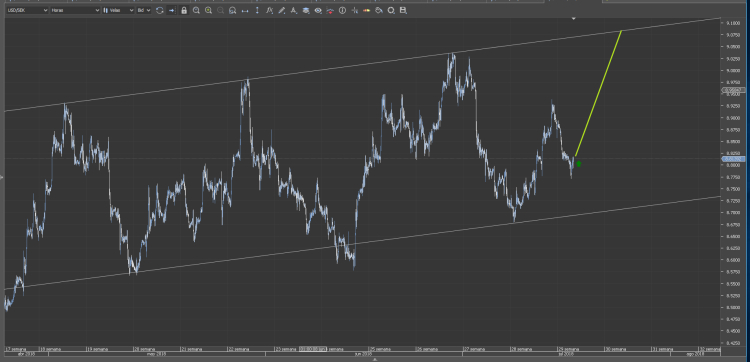The image size is (750, 362).
Task: Click the info circle icon
Action: (342, 10)
